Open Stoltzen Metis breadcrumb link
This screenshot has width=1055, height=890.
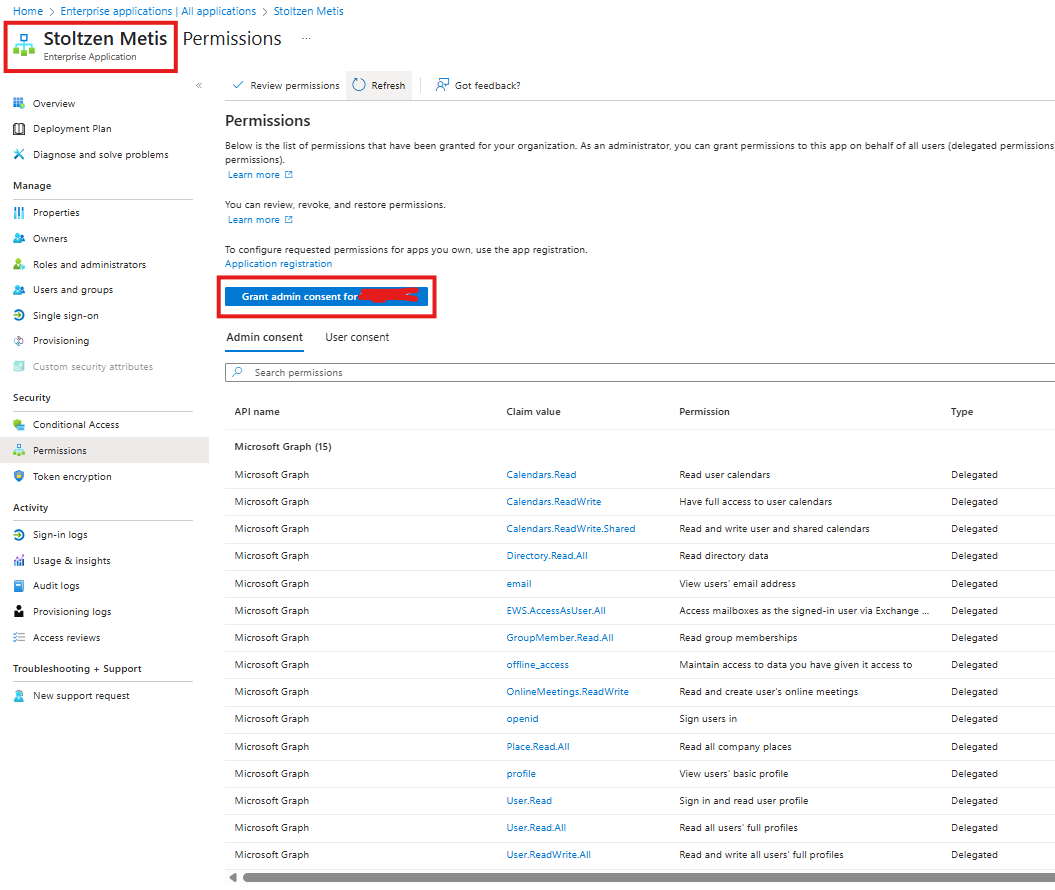pyautogui.click(x=308, y=11)
